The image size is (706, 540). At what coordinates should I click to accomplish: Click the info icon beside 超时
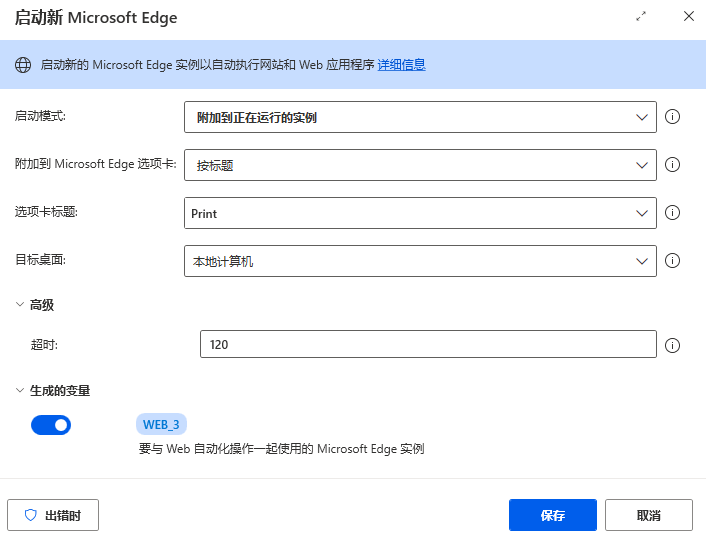[672, 345]
